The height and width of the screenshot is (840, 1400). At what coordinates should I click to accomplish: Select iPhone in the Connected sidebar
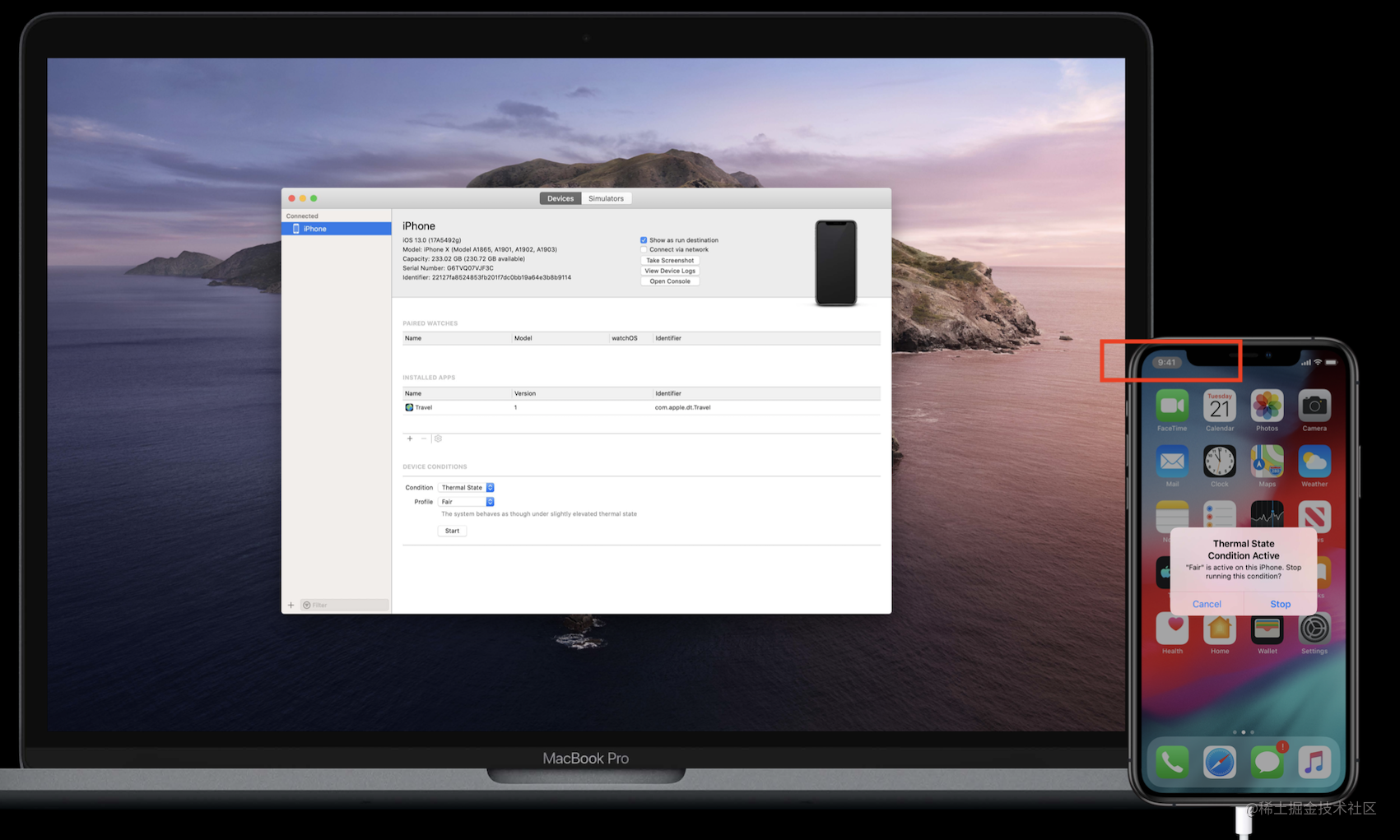coord(337,229)
